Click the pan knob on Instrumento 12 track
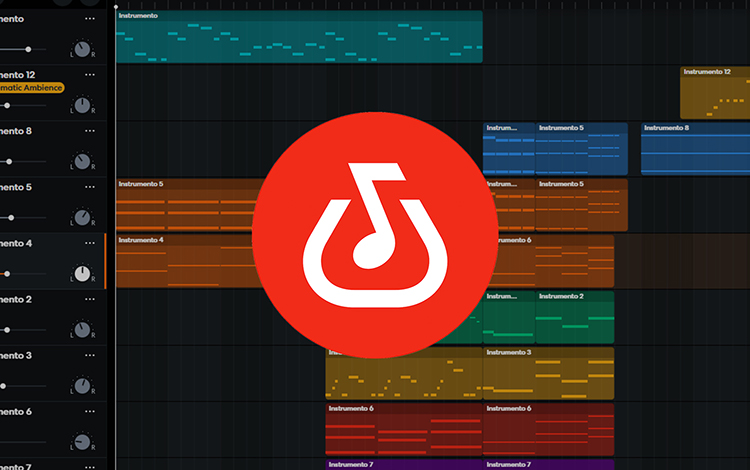The height and width of the screenshot is (470, 750). pyautogui.click(x=82, y=105)
